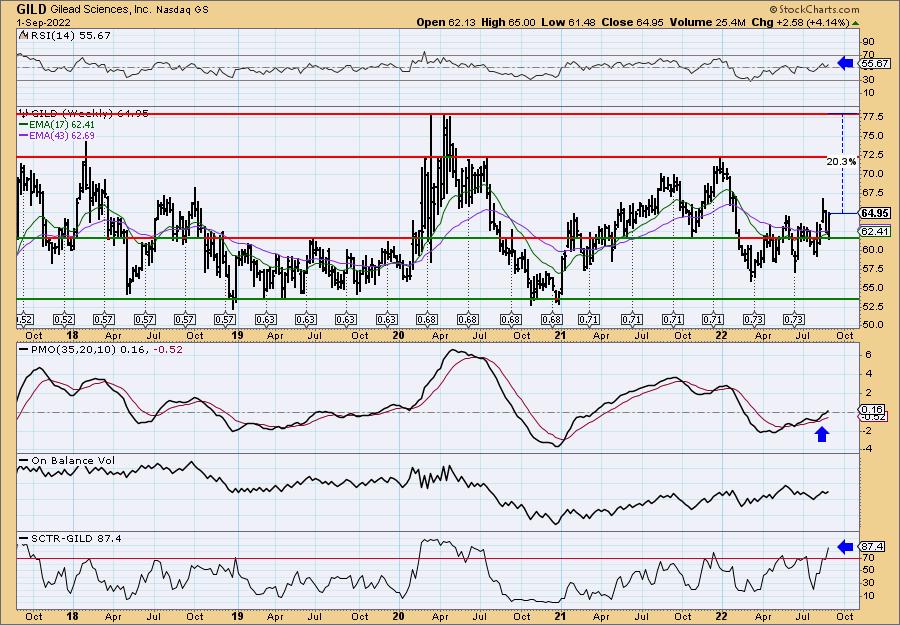Click the Volume 25.4M value

708,22
